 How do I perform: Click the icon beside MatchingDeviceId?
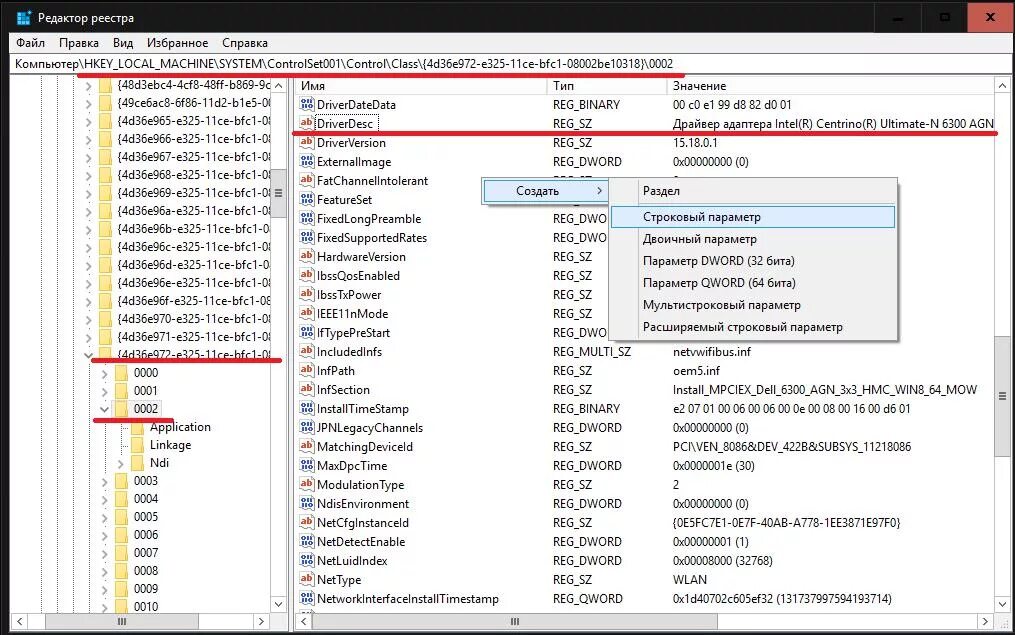pos(307,446)
